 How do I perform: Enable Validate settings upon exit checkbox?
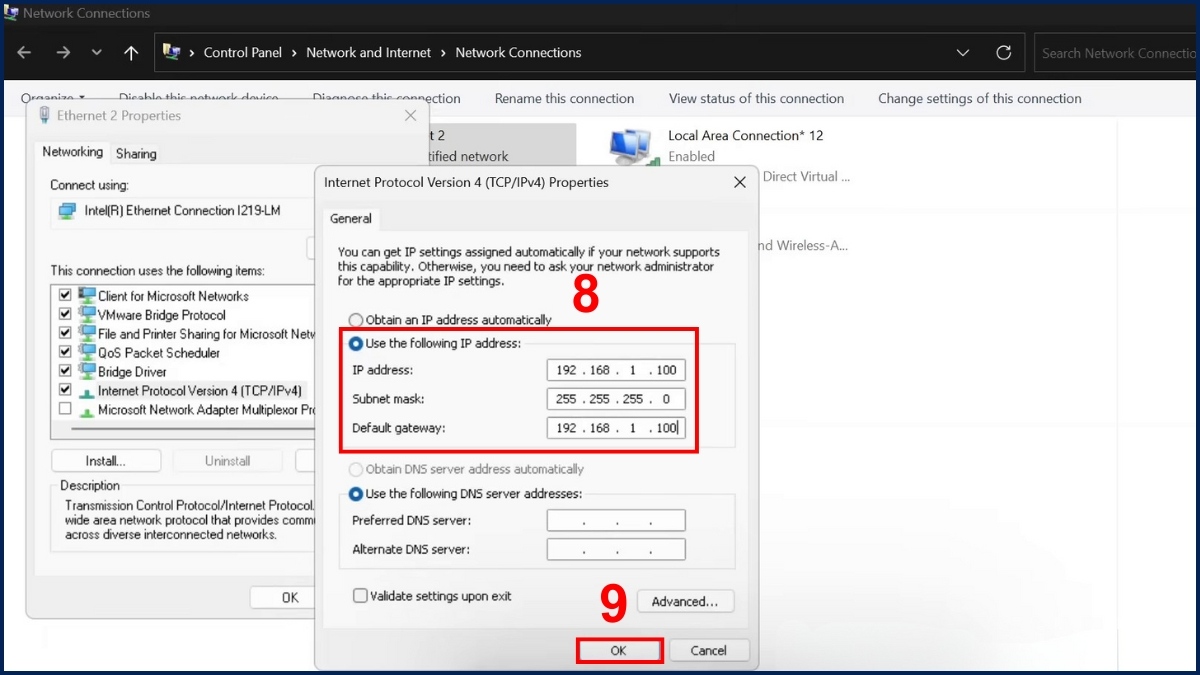coord(360,596)
